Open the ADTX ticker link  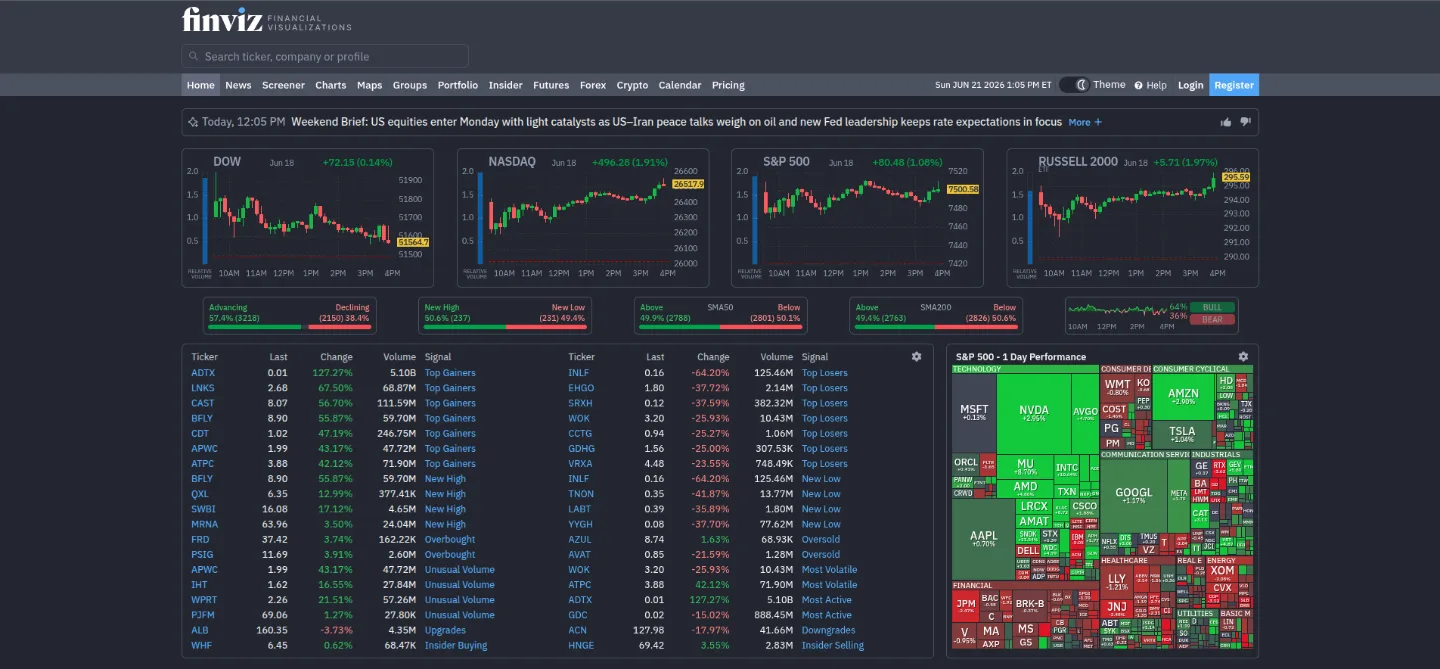click(x=203, y=373)
